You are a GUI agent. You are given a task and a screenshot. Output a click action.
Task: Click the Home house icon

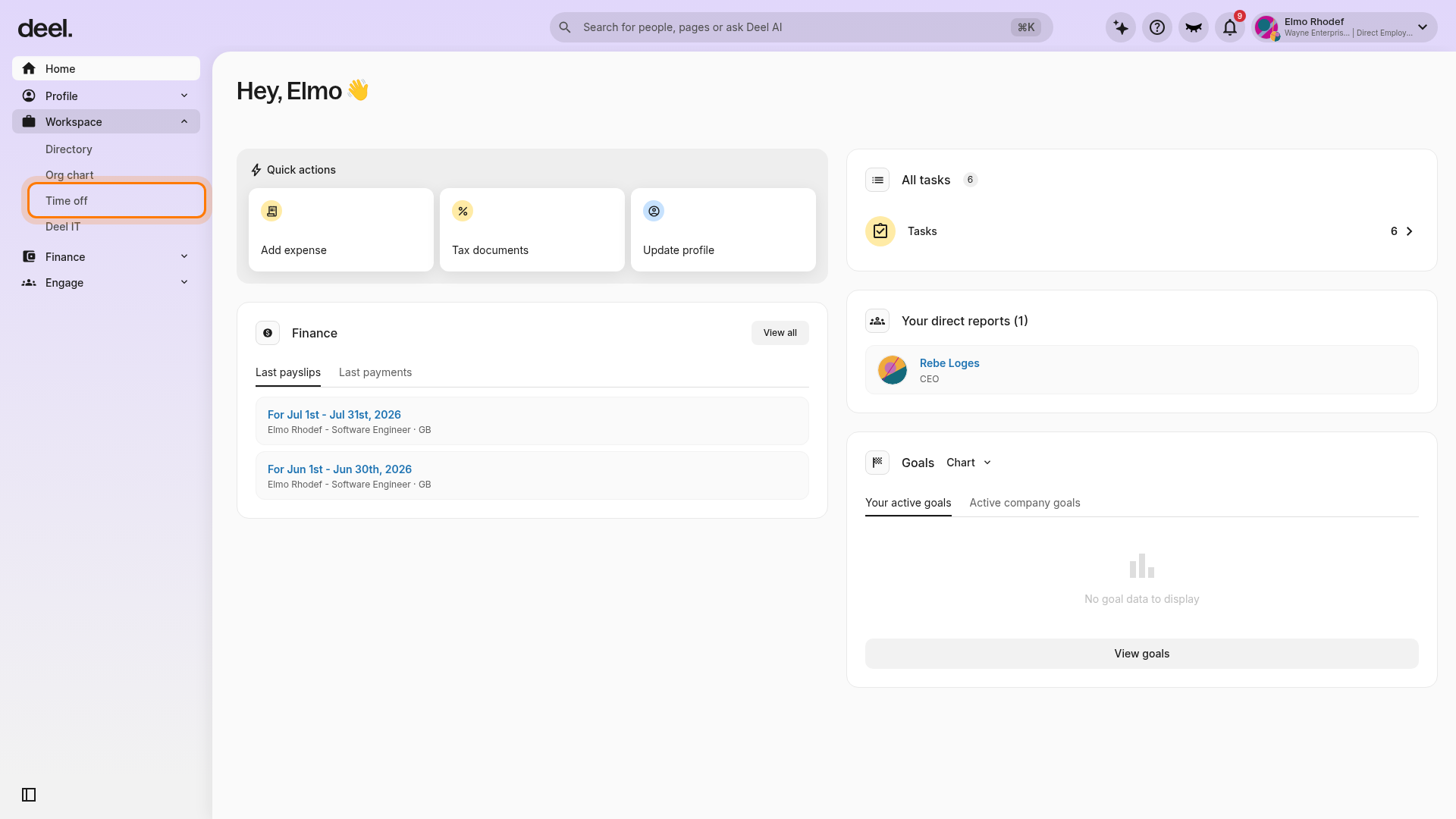coord(29,68)
